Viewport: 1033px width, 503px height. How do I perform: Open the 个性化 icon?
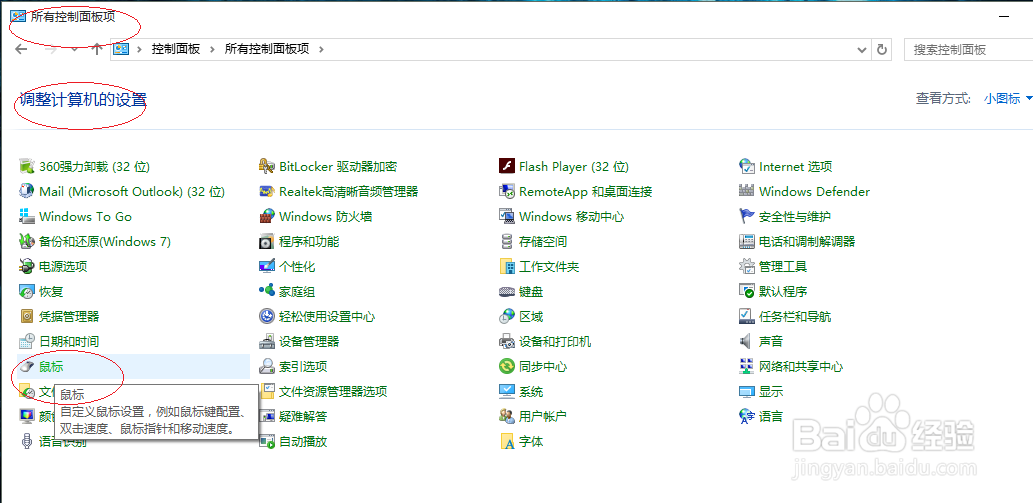point(266,267)
